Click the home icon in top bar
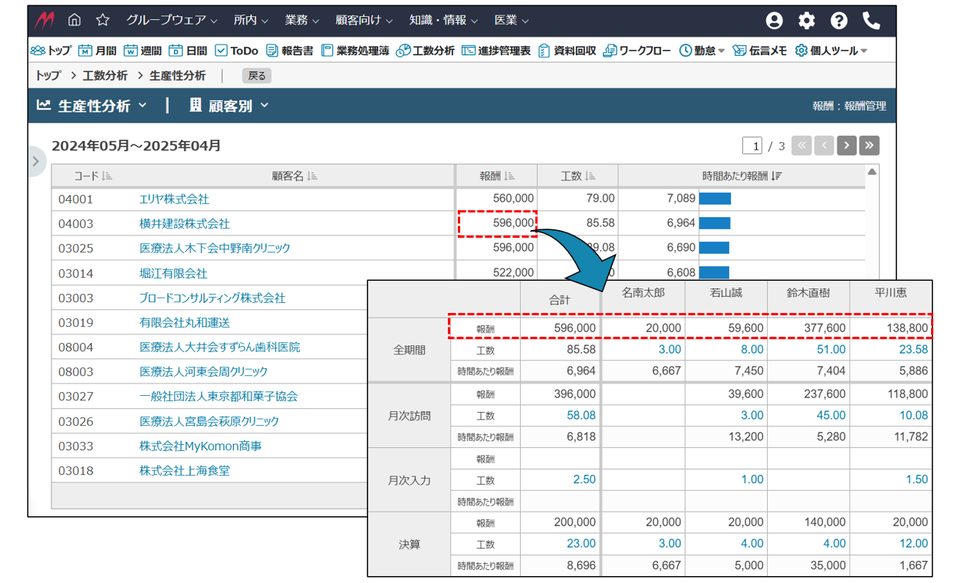The width and height of the screenshot is (964, 583). click(x=75, y=20)
